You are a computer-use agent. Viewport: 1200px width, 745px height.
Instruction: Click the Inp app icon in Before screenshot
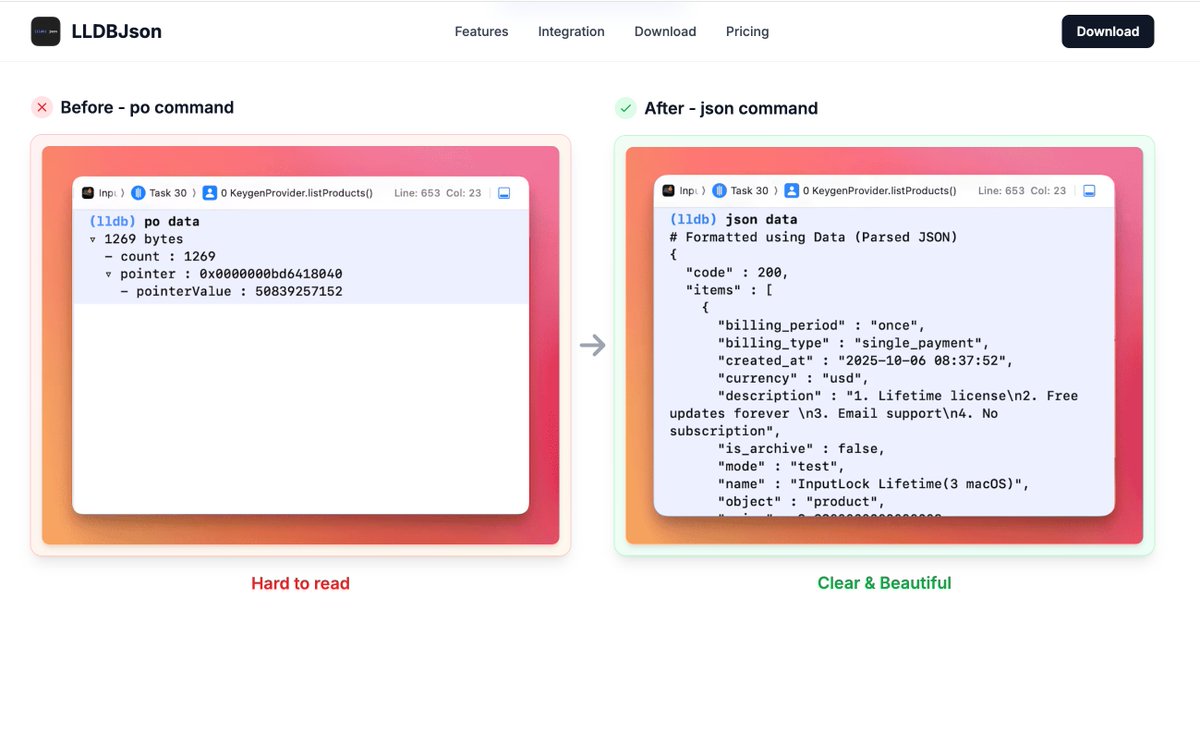(88, 193)
